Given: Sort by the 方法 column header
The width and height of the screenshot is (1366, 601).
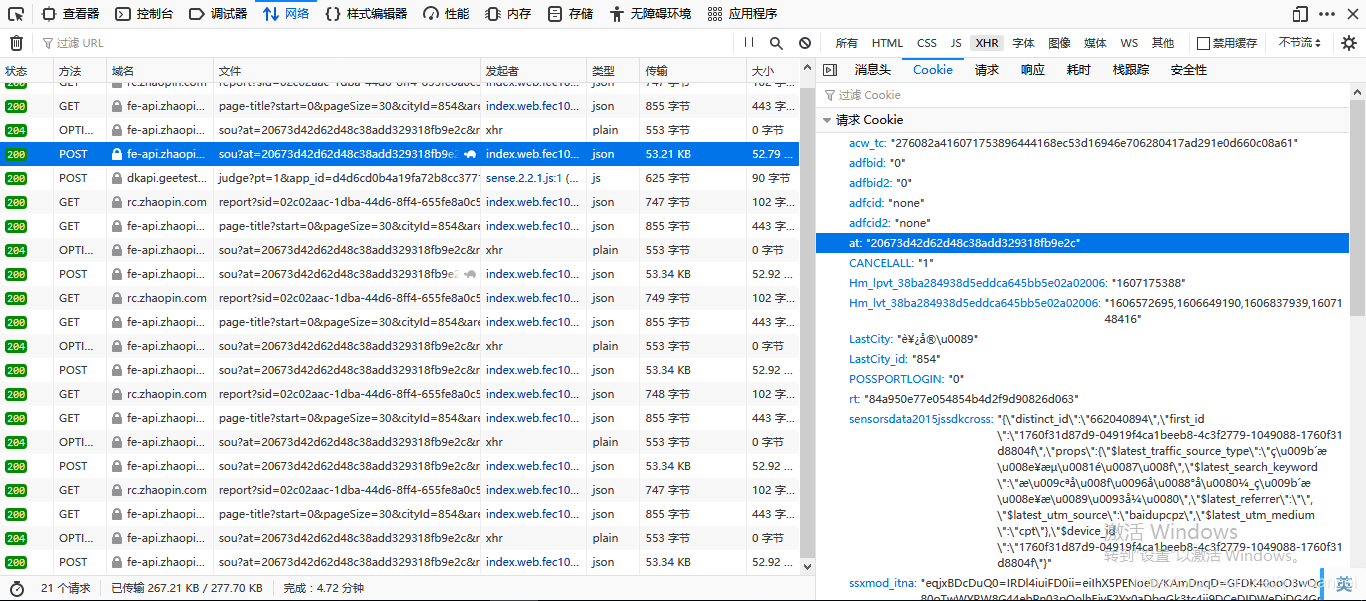Looking at the screenshot, I should (80, 70).
